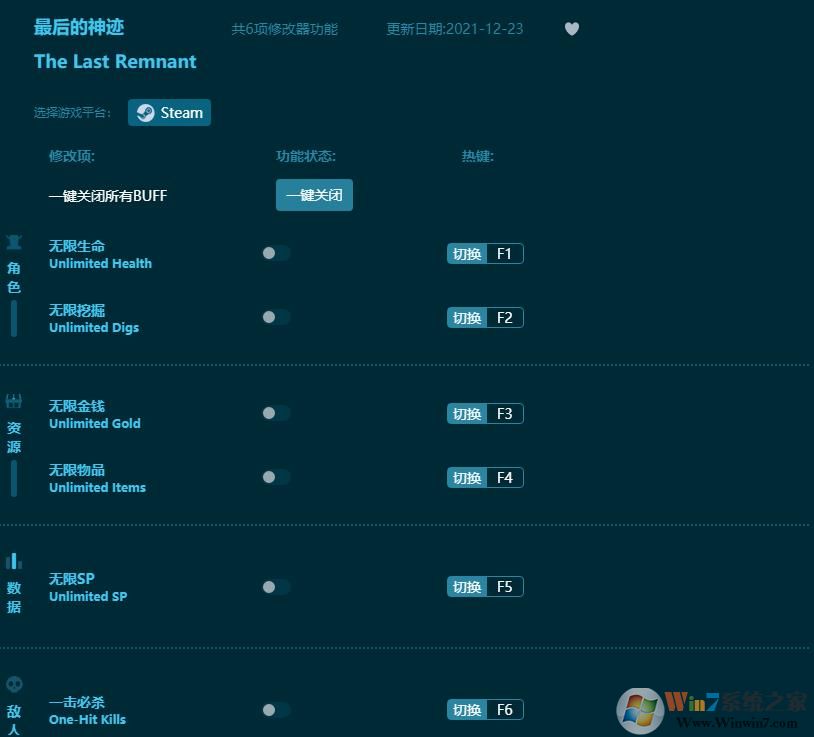Select the crown icon for 角色 category

tap(14, 241)
